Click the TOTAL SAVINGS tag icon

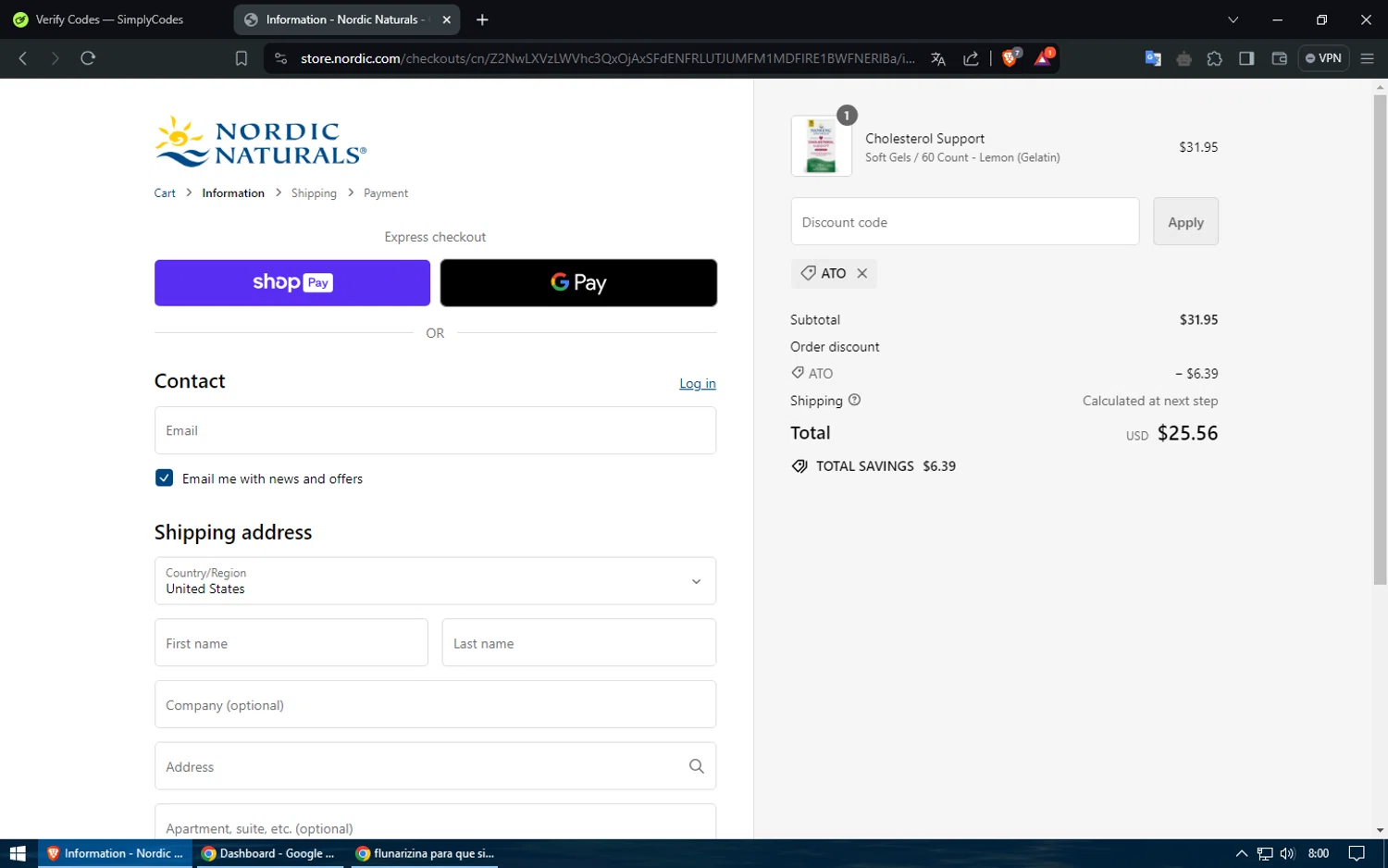click(x=799, y=466)
